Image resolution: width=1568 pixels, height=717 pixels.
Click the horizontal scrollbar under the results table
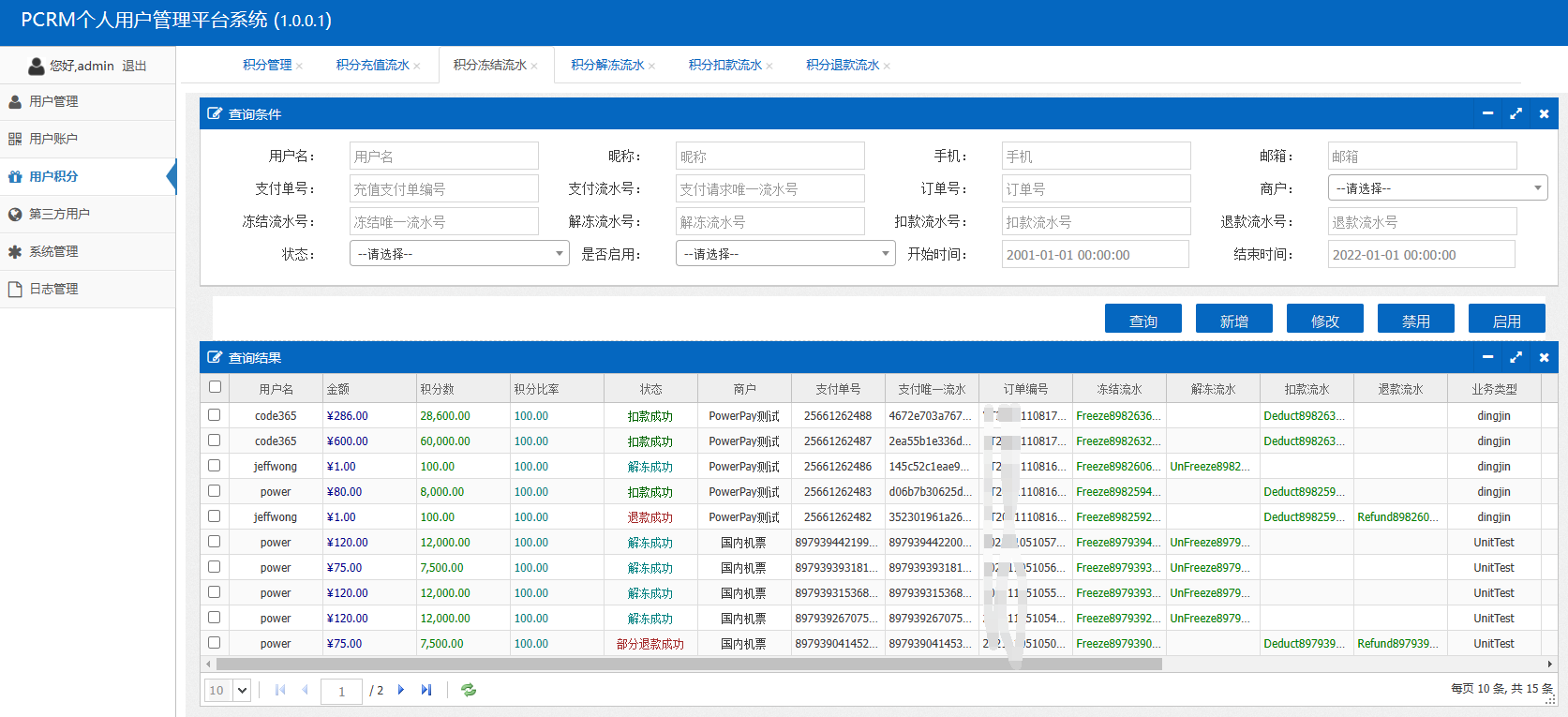click(689, 664)
